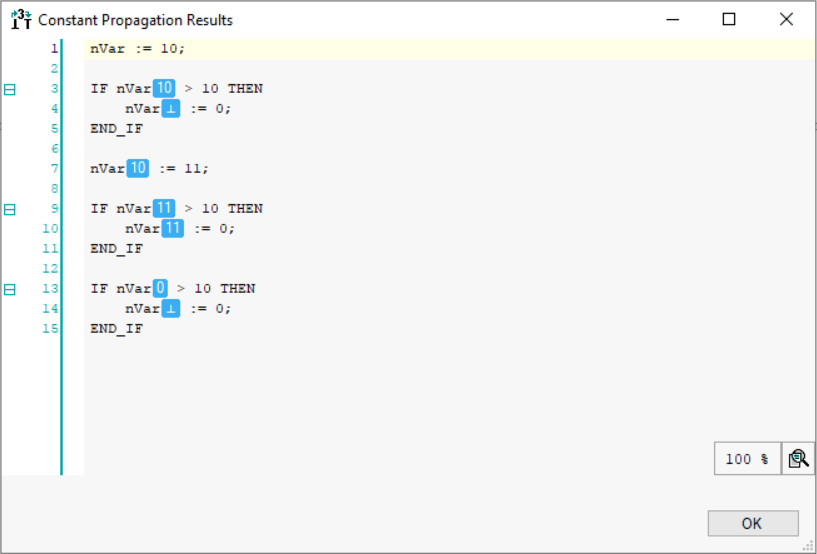Click the END_IF text on line 5
The image size is (817, 554).
click(x=116, y=129)
